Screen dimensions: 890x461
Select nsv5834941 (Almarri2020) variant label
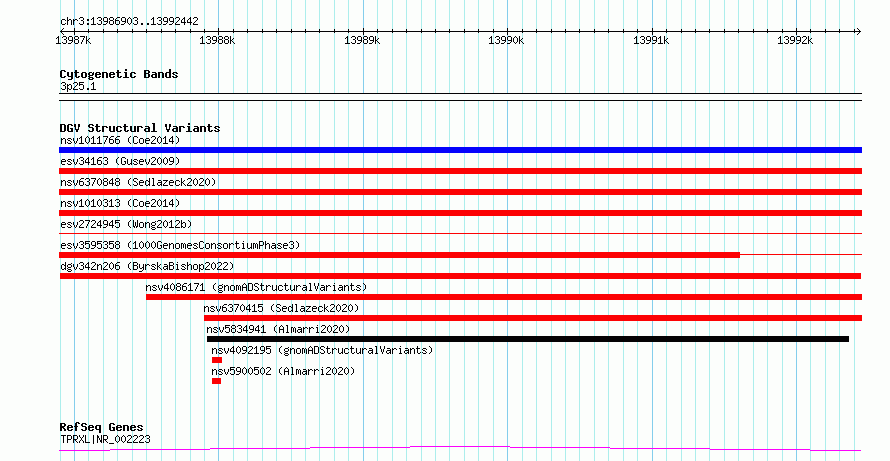point(278,329)
